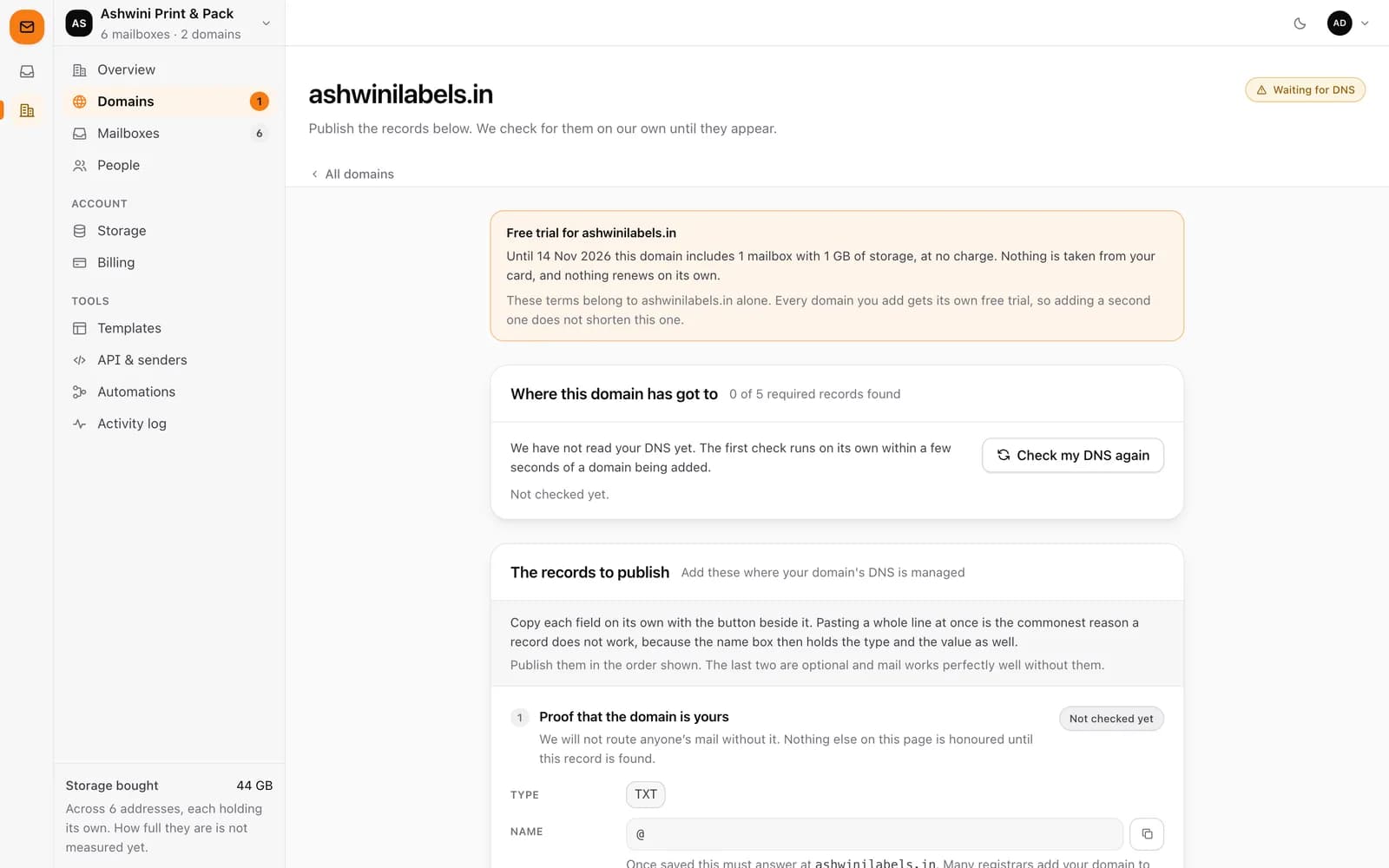The height and width of the screenshot is (868, 1389).
Task: Select the organization building icon in rail
Action: click(27, 110)
